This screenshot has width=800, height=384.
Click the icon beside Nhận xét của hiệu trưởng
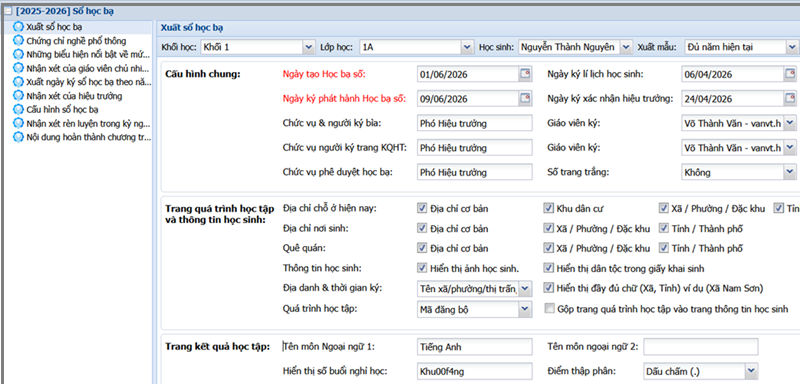pos(19,96)
